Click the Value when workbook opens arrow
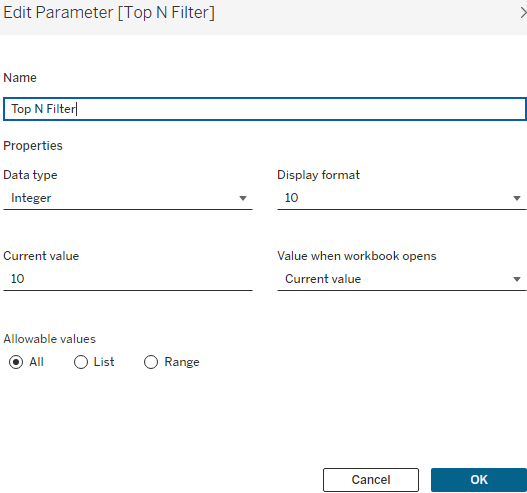Viewport: 527px width, 493px height. click(x=517, y=279)
